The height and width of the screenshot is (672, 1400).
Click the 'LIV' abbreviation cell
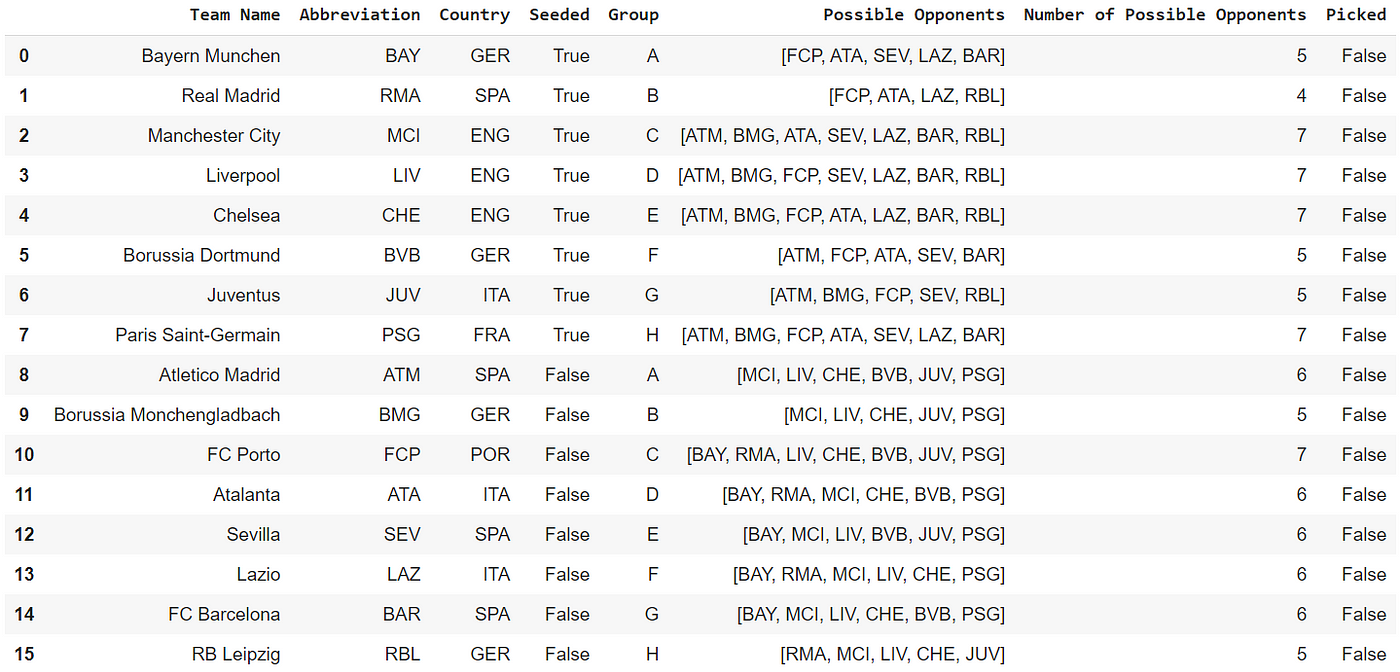tap(407, 176)
